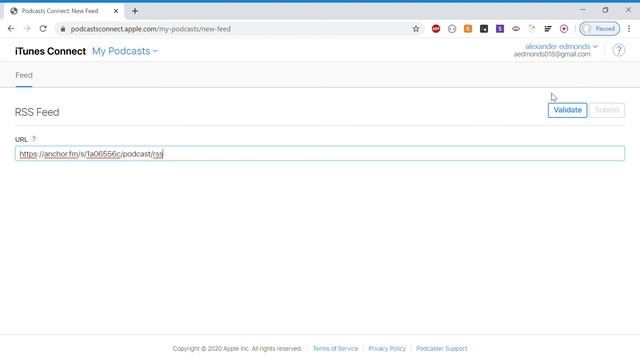Click the question mark help icon
This screenshot has height=360, width=640.
pos(619,50)
